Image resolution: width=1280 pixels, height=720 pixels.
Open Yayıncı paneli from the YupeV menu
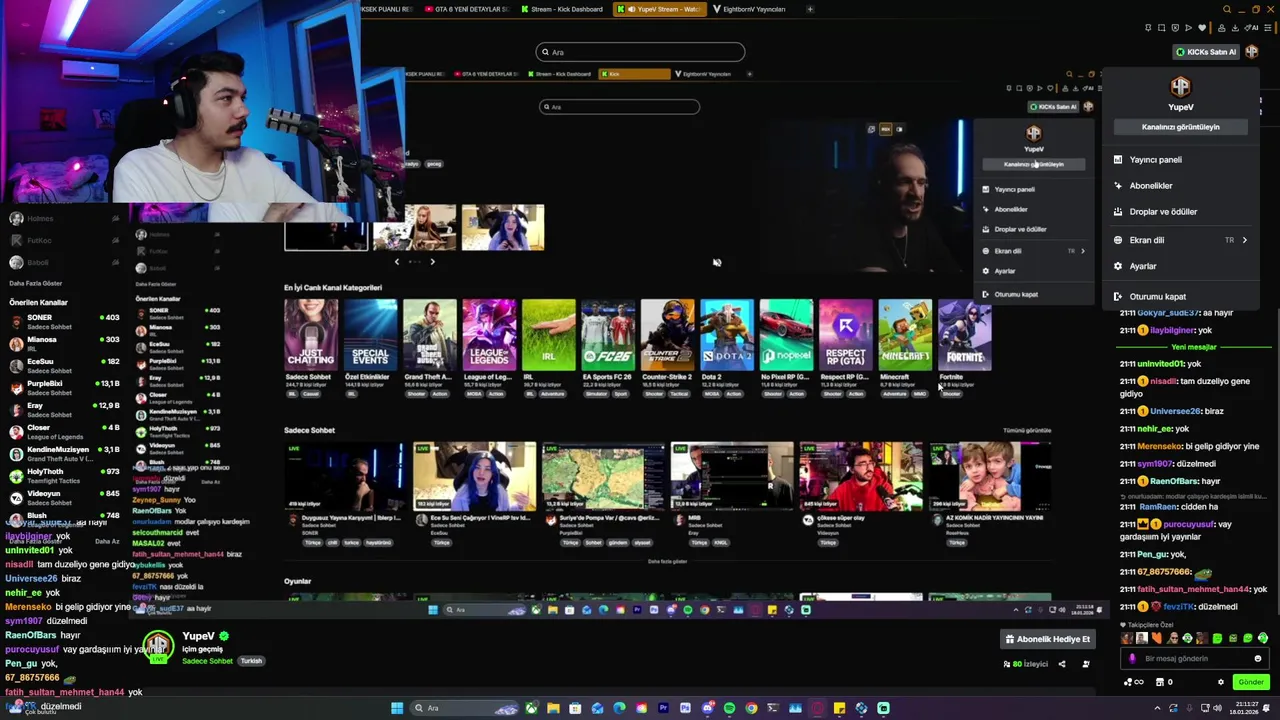[1155, 160]
